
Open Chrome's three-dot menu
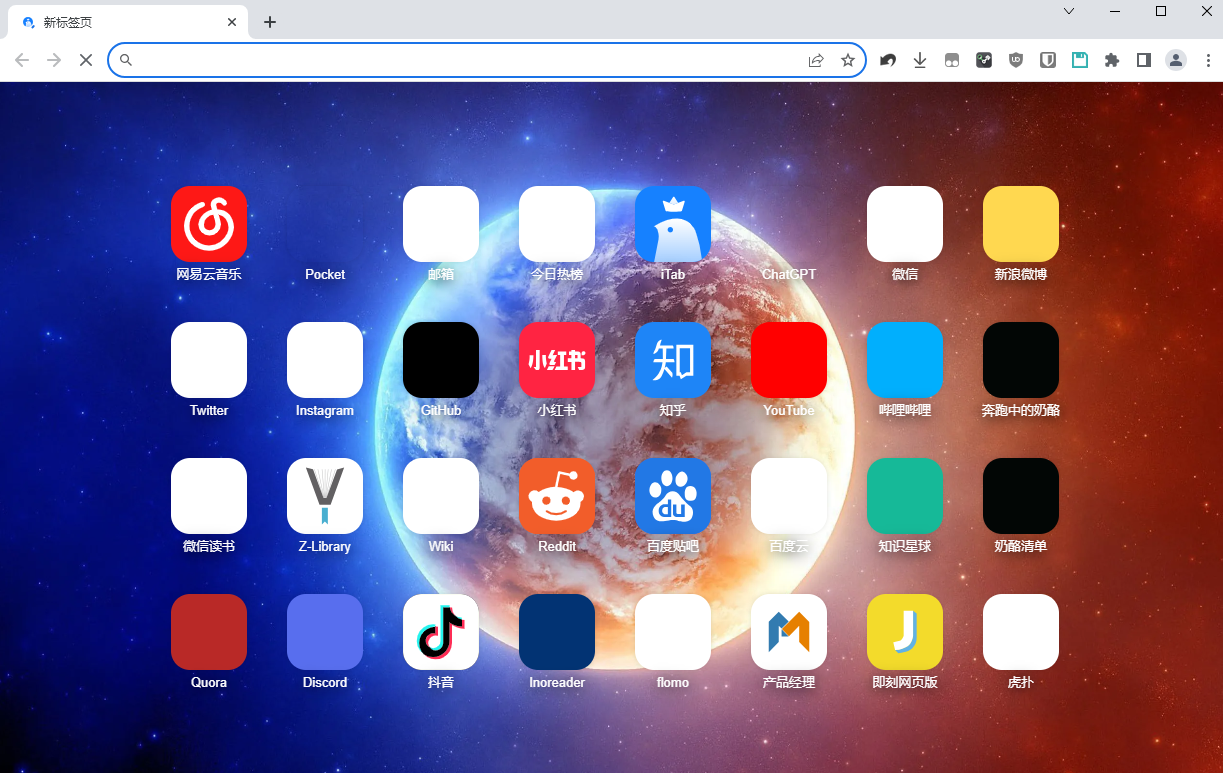[1208, 60]
